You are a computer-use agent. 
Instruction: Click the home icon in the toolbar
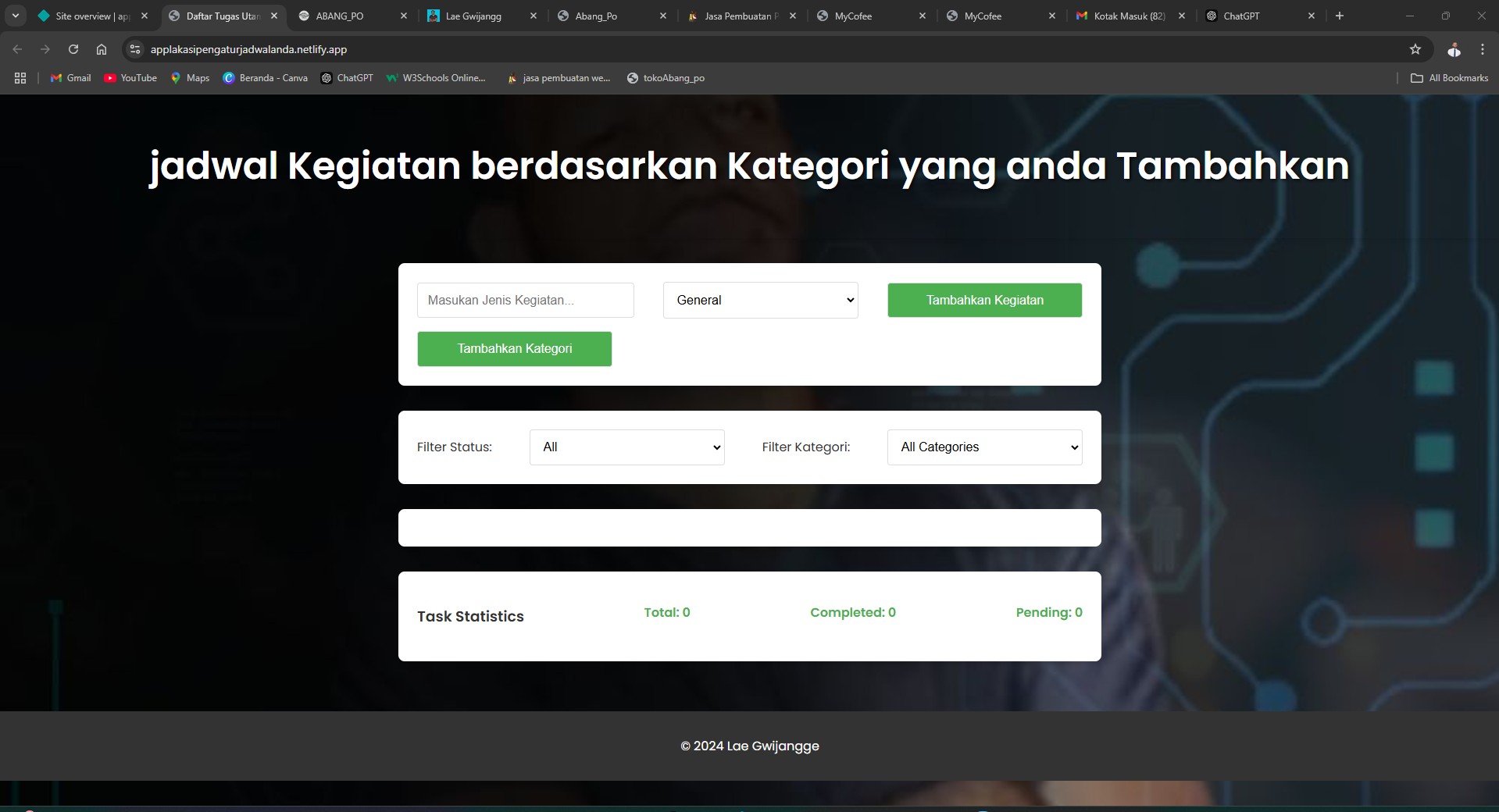pos(102,49)
